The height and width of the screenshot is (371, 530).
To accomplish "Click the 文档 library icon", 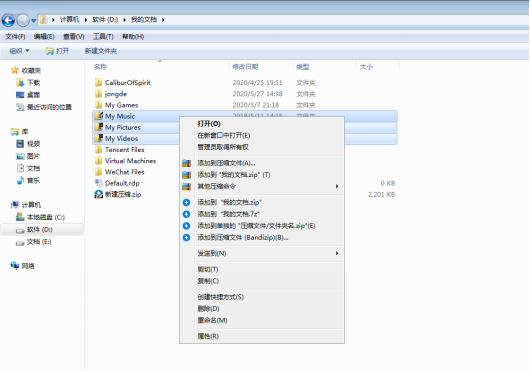I will (x=20, y=168).
